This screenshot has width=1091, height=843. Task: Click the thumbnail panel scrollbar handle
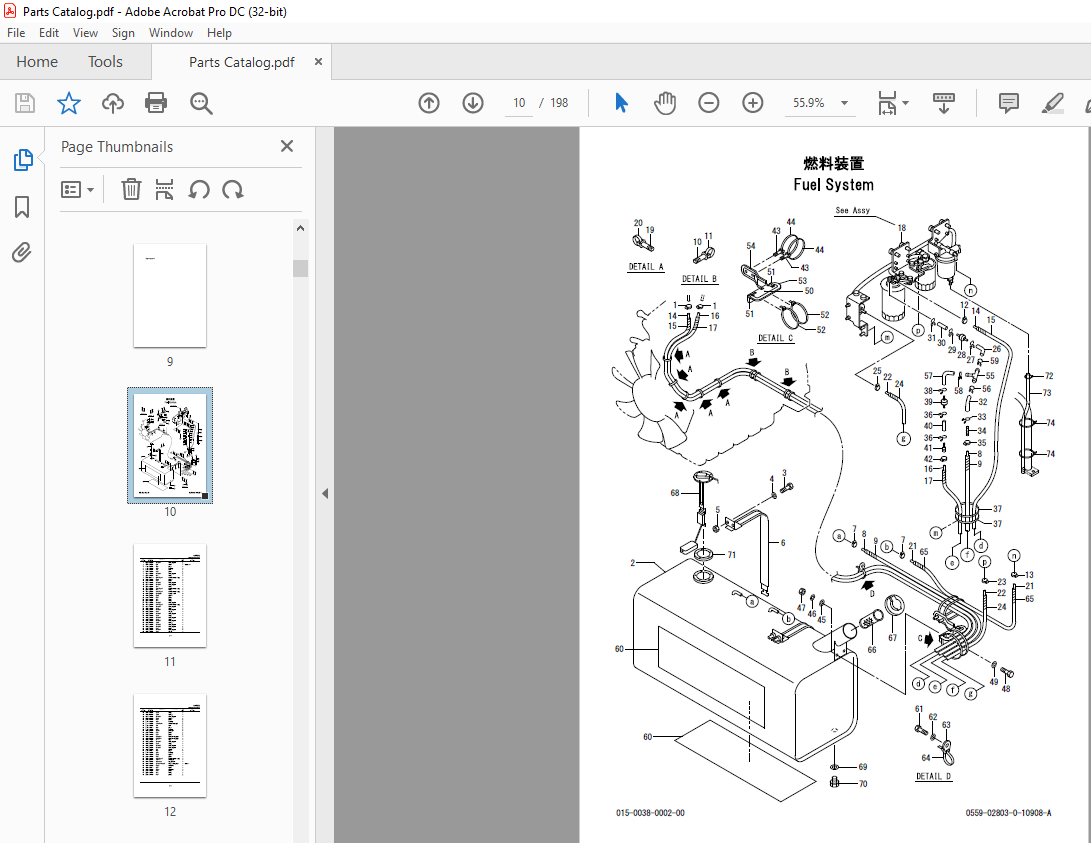click(301, 268)
